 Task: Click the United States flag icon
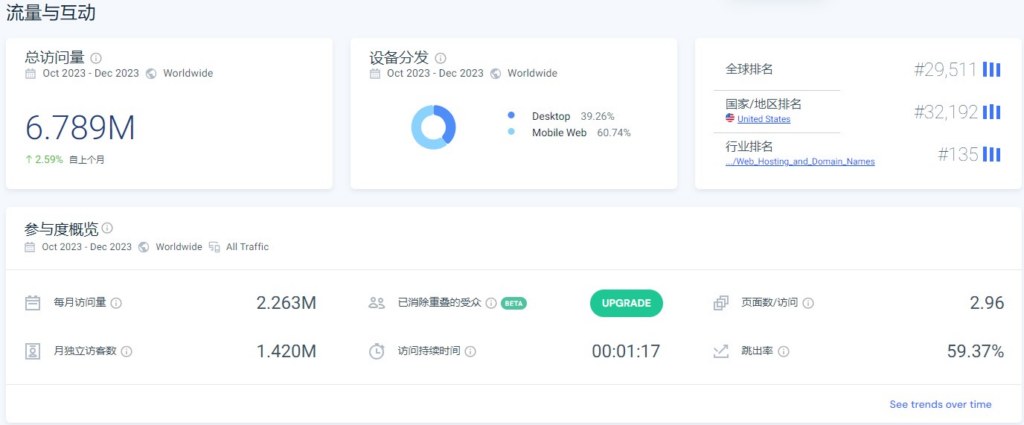click(730, 118)
